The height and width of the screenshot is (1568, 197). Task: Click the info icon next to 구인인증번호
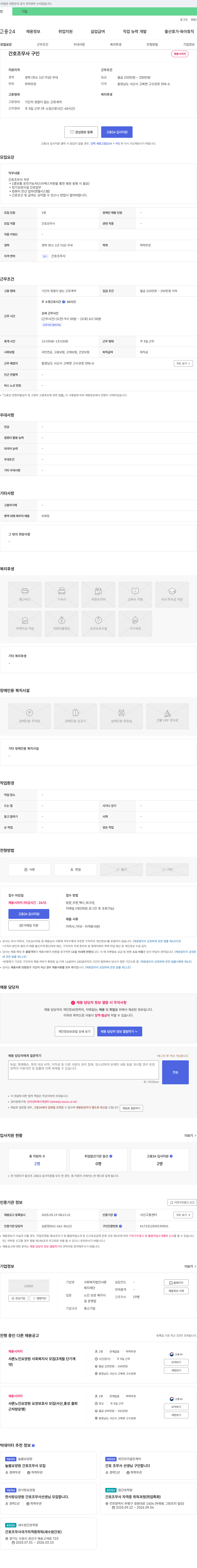click(121, 1226)
